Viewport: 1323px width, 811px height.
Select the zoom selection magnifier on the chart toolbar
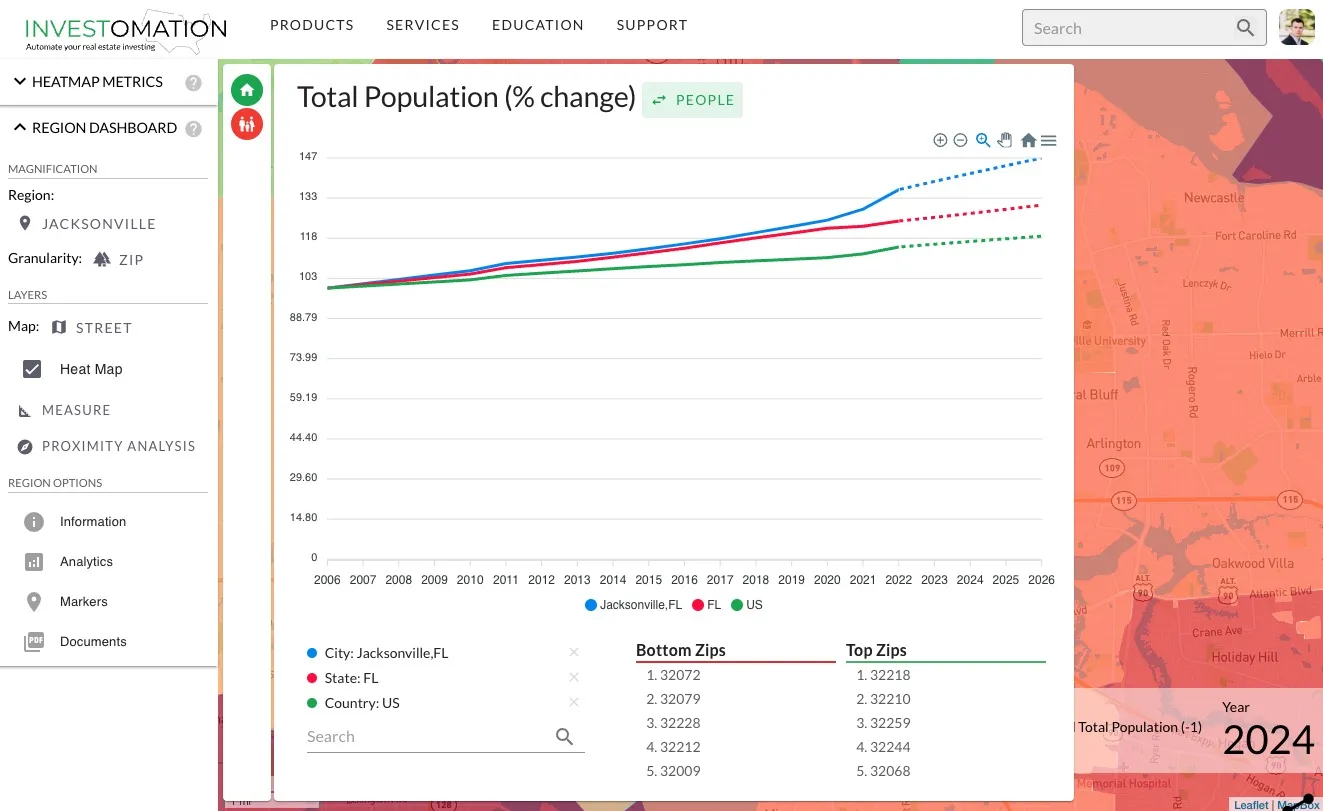coord(983,140)
